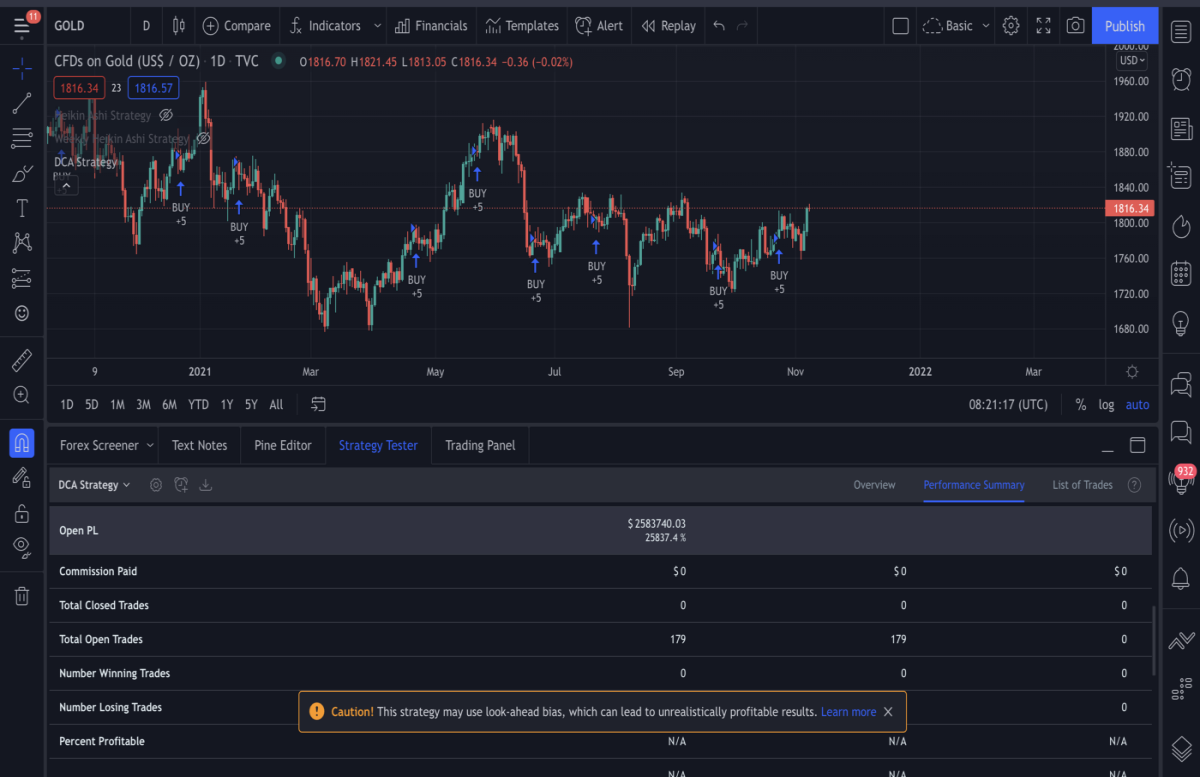Click the Publish button
This screenshot has width=1200, height=777.
coord(1125,26)
